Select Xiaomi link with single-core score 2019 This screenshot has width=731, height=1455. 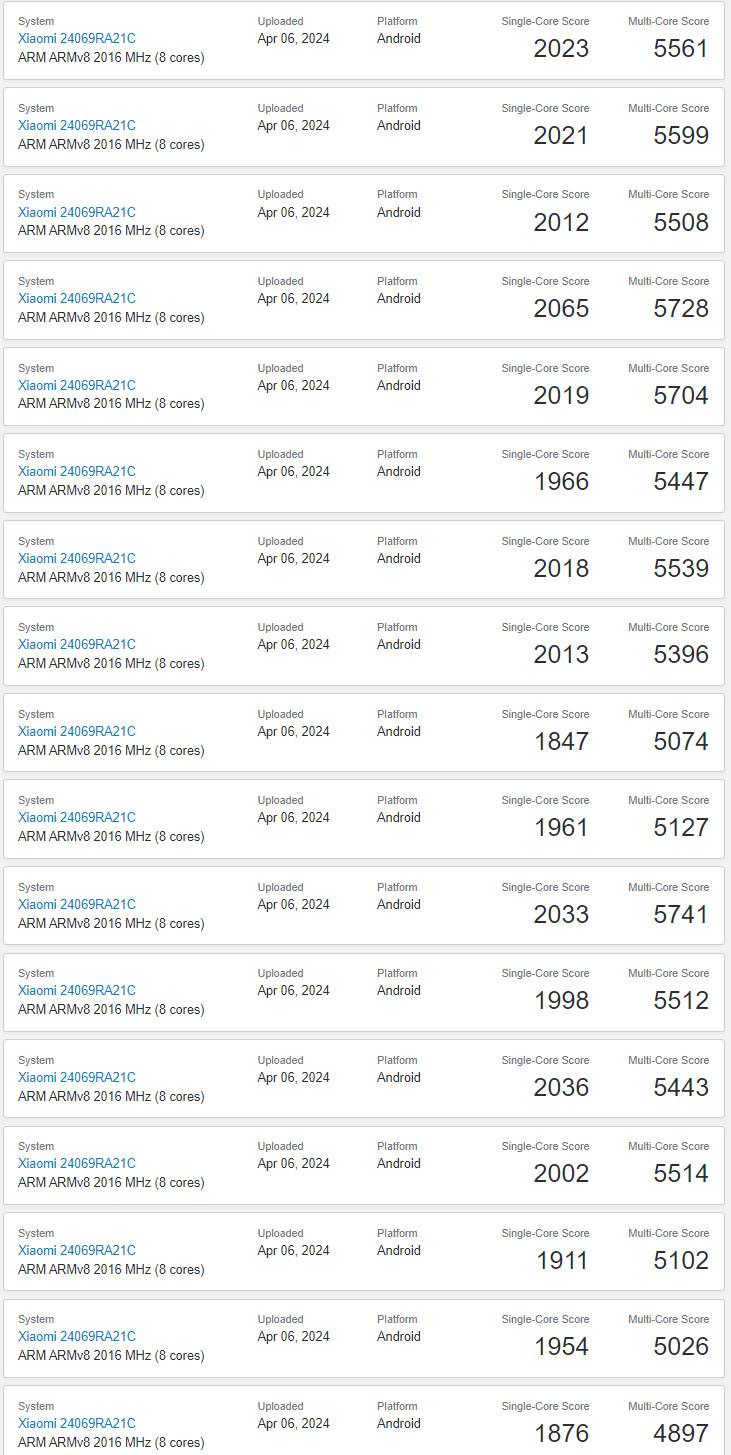coord(77,385)
